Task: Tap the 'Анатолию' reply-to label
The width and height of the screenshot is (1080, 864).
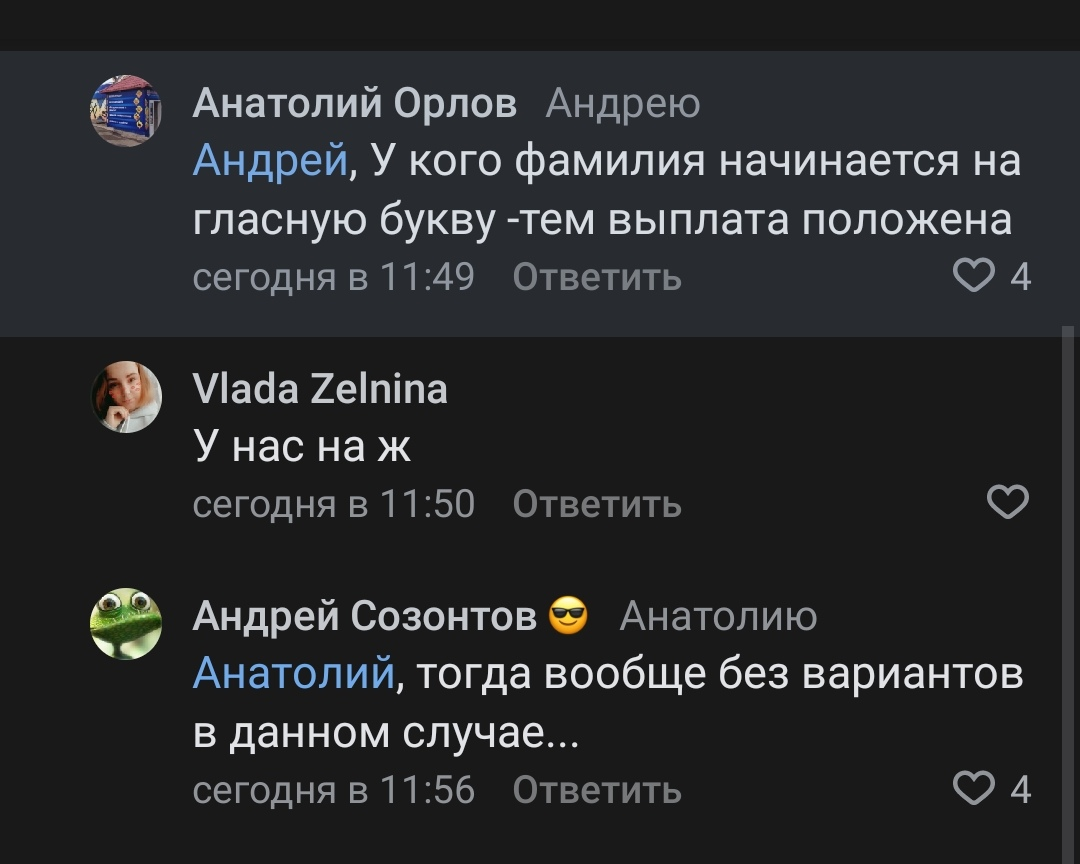Action: pos(718,617)
